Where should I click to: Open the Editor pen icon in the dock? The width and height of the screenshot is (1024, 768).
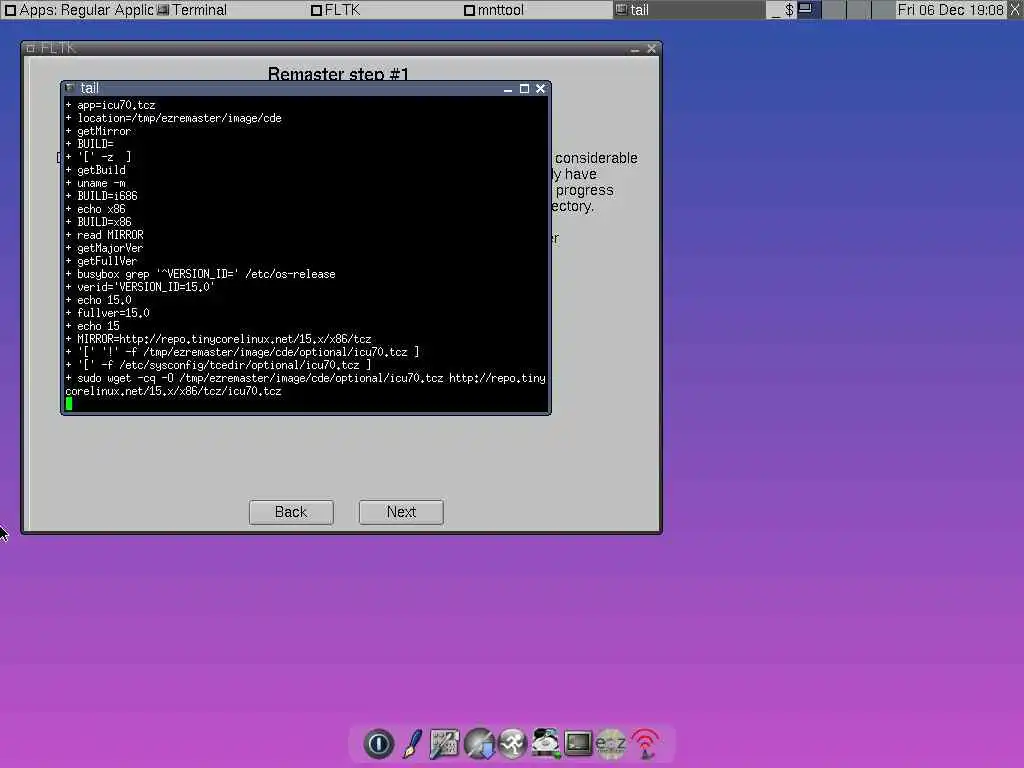pos(412,744)
